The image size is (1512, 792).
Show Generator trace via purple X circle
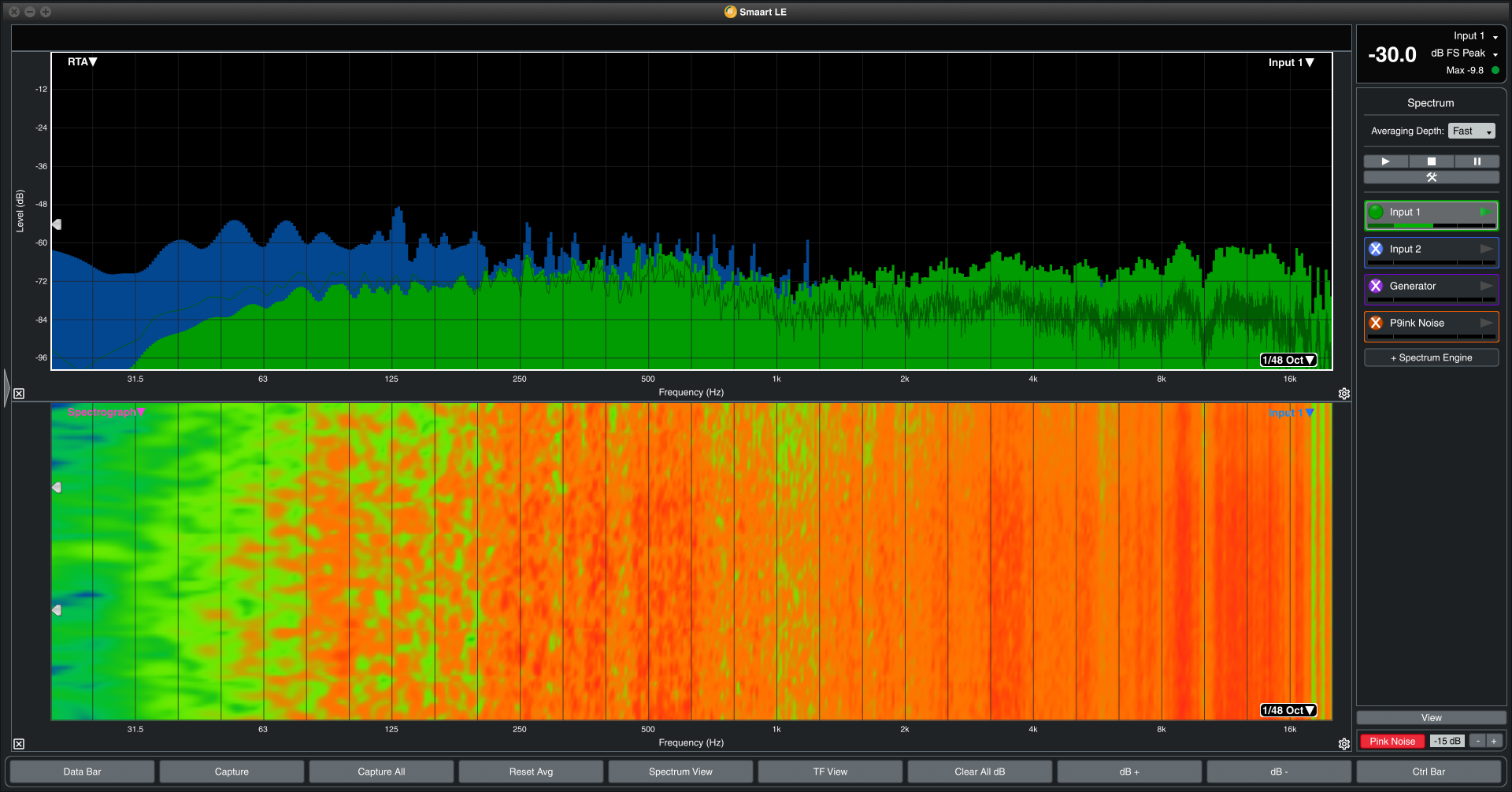tap(1376, 286)
